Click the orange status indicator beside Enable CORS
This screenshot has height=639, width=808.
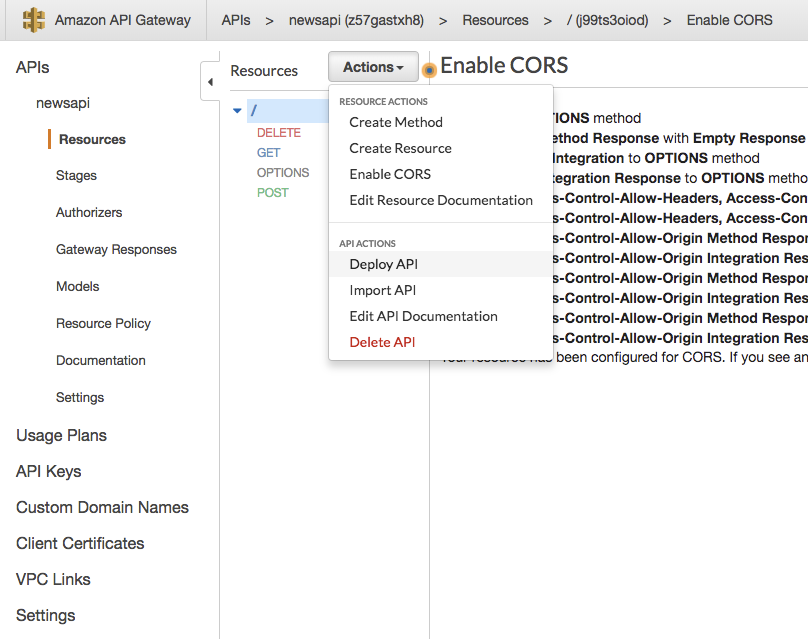point(429,70)
